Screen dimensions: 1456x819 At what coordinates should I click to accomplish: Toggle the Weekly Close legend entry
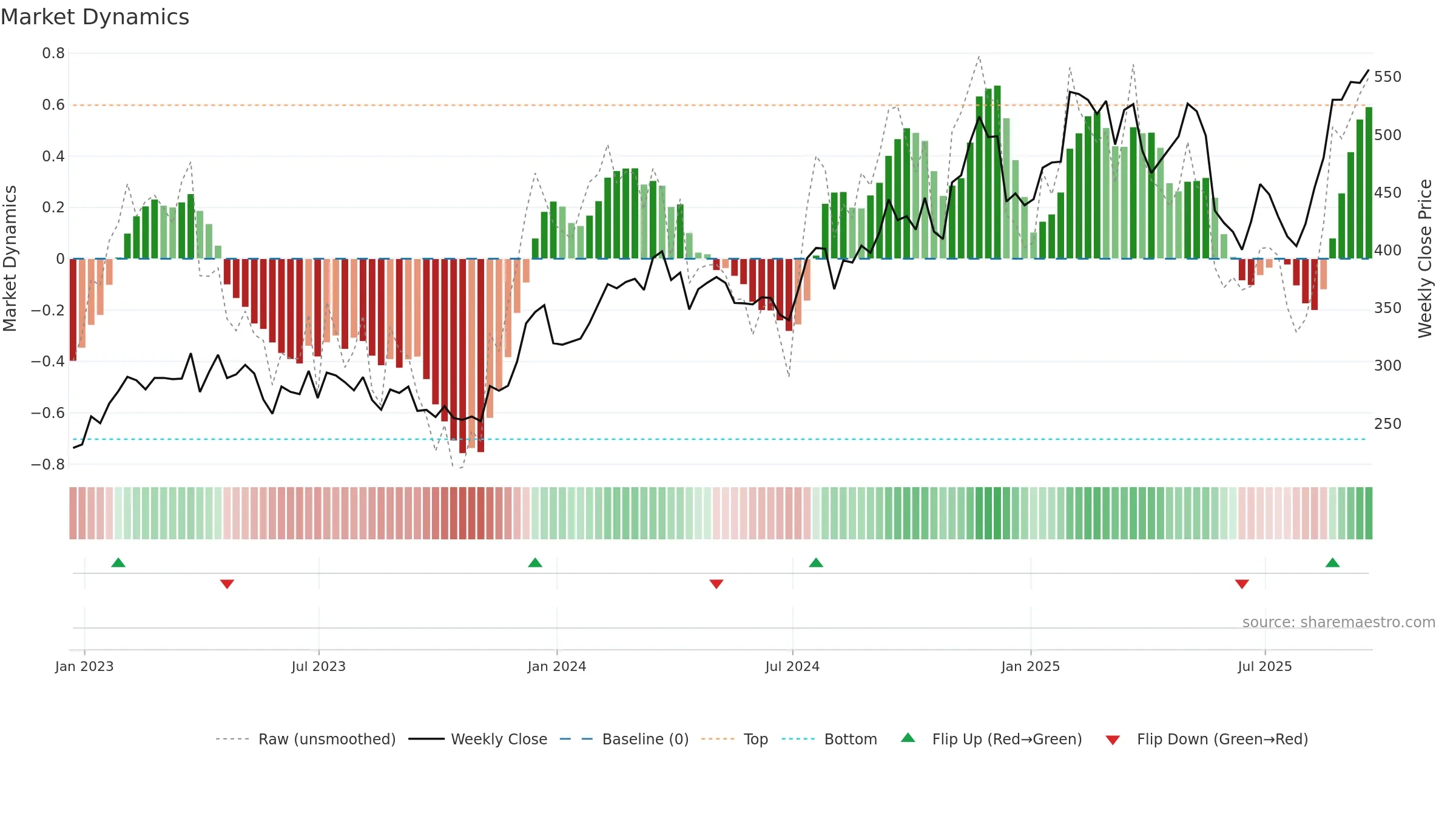pos(478,739)
